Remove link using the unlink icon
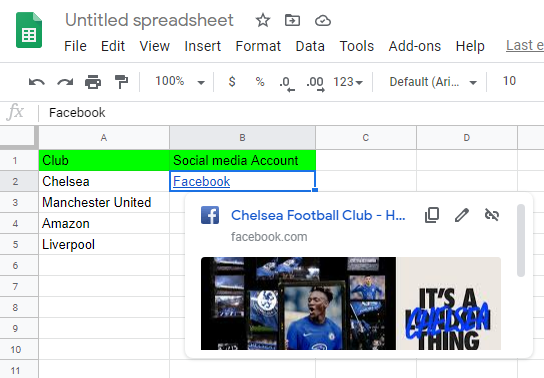This screenshot has width=544, height=378. [492, 215]
